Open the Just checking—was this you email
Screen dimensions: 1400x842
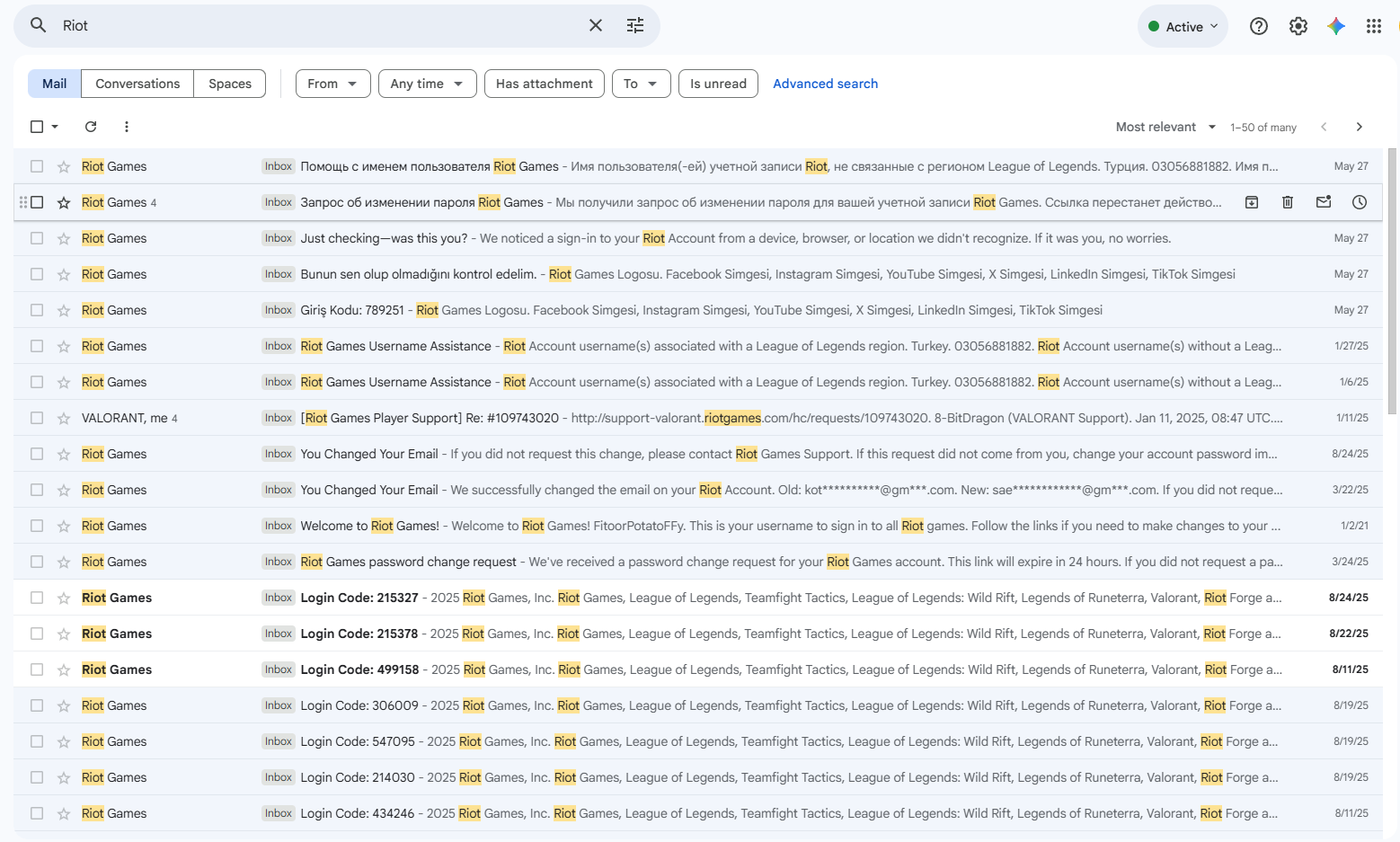(x=698, y=238)
